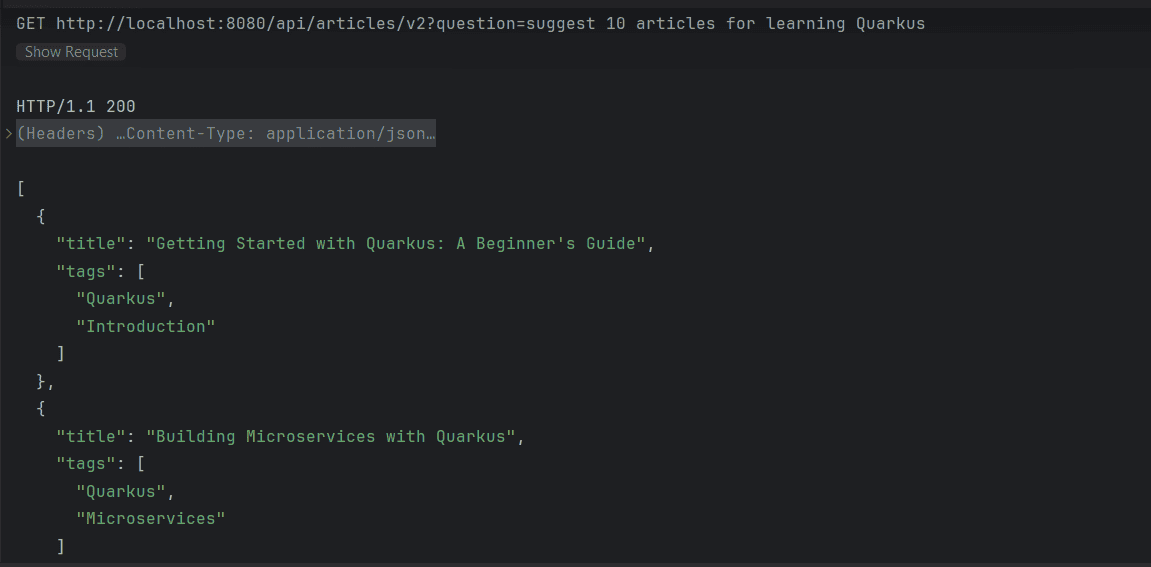This screenshot has width=1151, height=567.
Task: Click the HTTP/1.1 protocol text
Action: coord(56,106)
